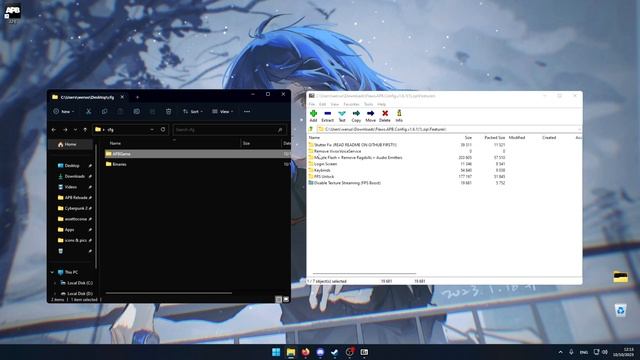Open the Help menu in 7-Zip

coord(382,104)
